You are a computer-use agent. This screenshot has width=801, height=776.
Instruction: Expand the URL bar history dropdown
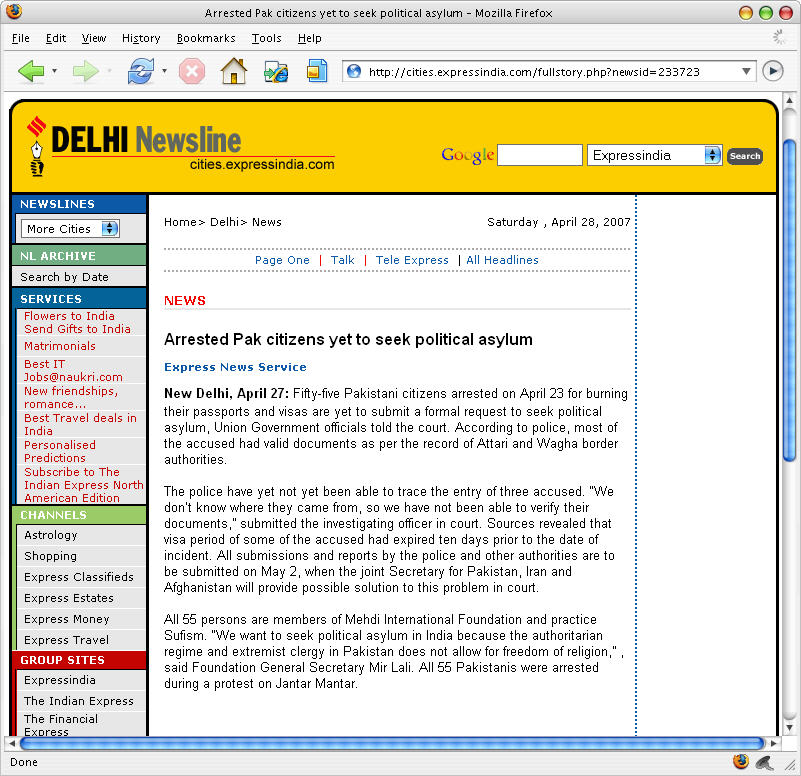tap(746, 72)
